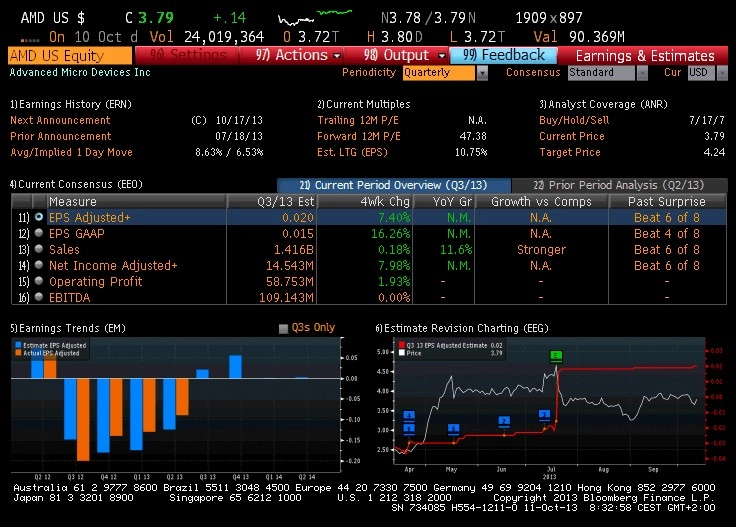Select the EBITDA radio button
The width and height of the screenshot is (736, 527).
point(39,297)
